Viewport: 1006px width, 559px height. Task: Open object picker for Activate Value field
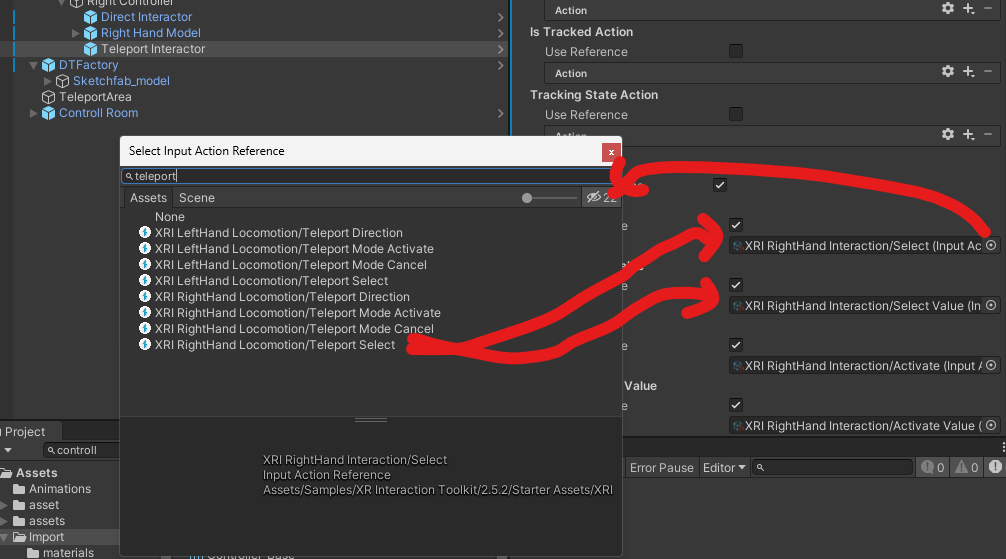pos(991,426)
